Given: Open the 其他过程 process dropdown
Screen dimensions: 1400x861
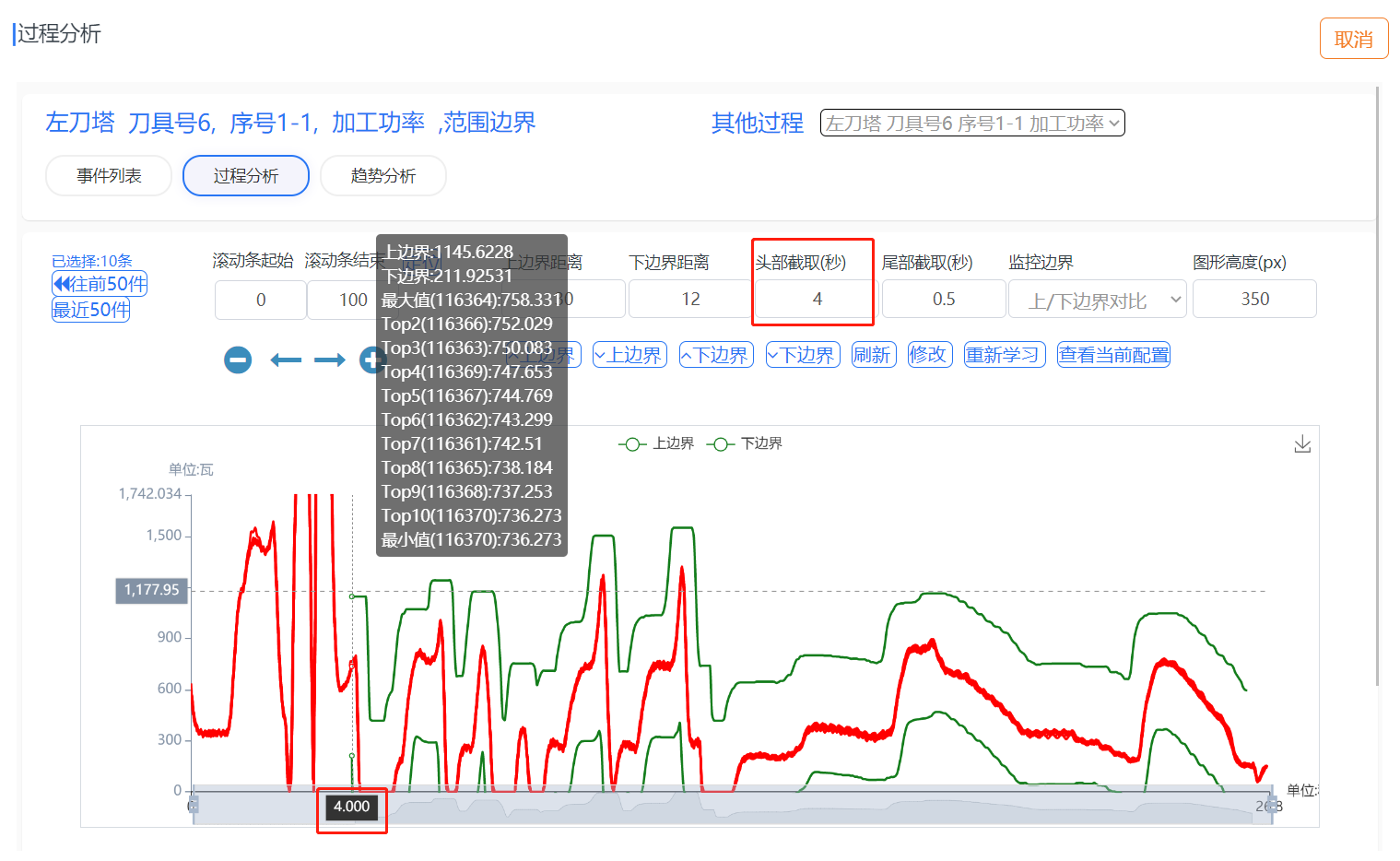Looking at the screenshot, I should tap(972, 124).
